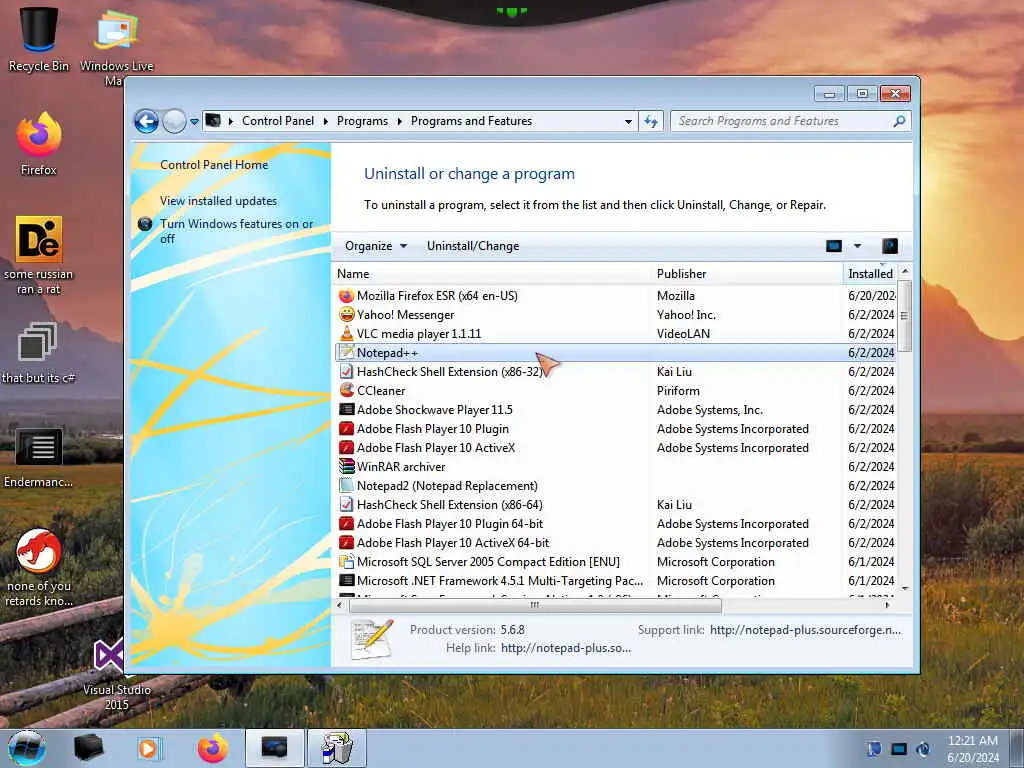The image size is (1024, 768).
Task: Sort by the Installed column header
Action: (870, 274)
